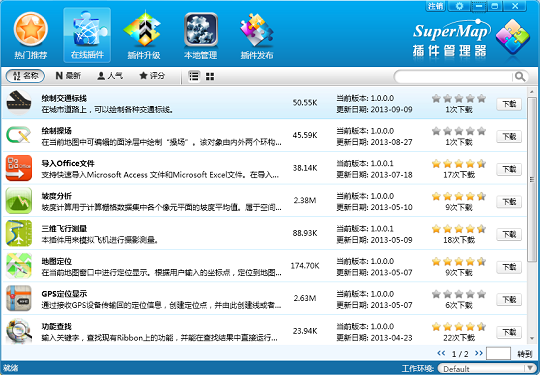Image resolution: width=540 pixels, height=375 pixels.
Task: Sort plugins by 名称
Action: pos(25,76)
